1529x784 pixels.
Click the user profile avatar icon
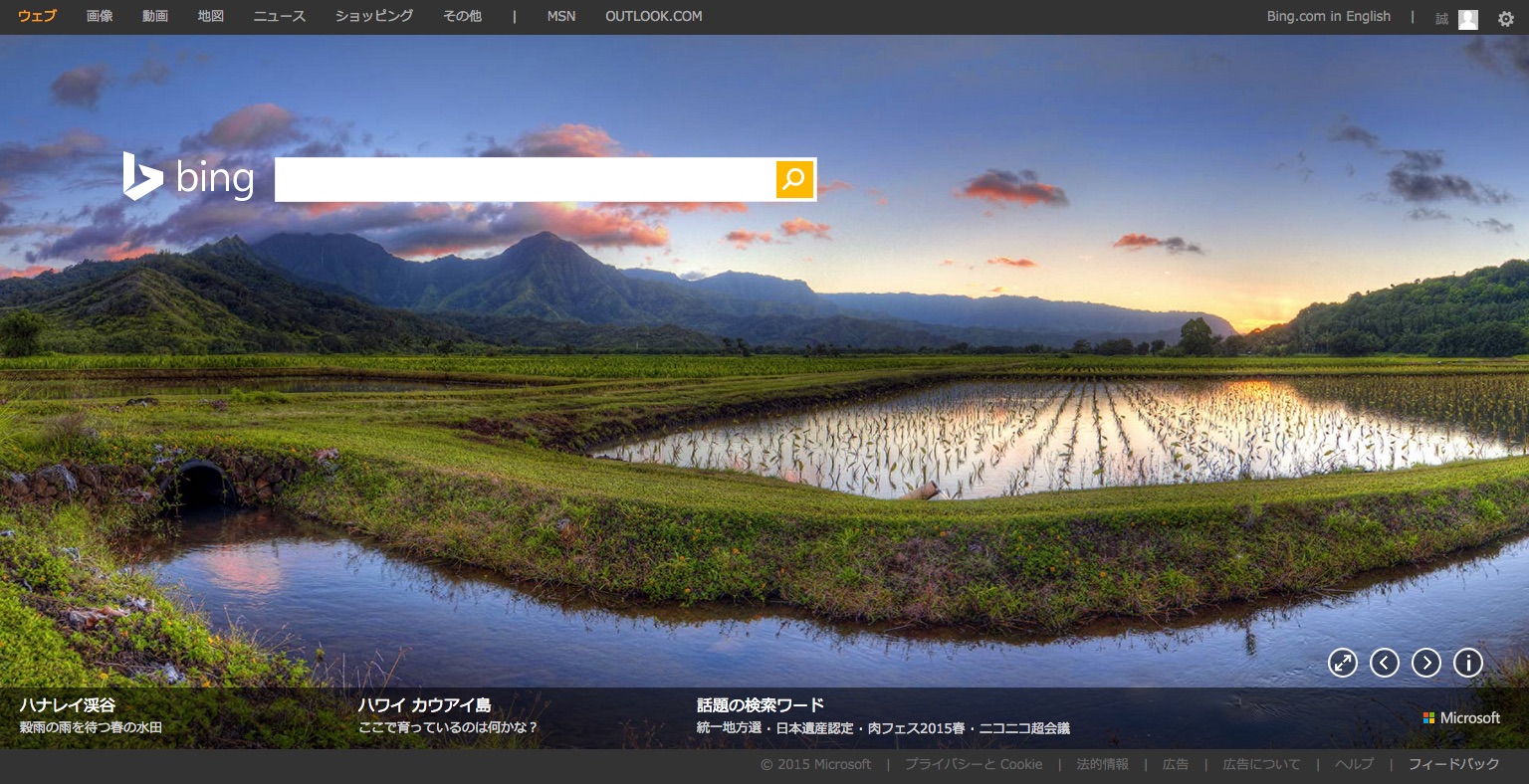pyautogui.click(x=1467, y=19)
